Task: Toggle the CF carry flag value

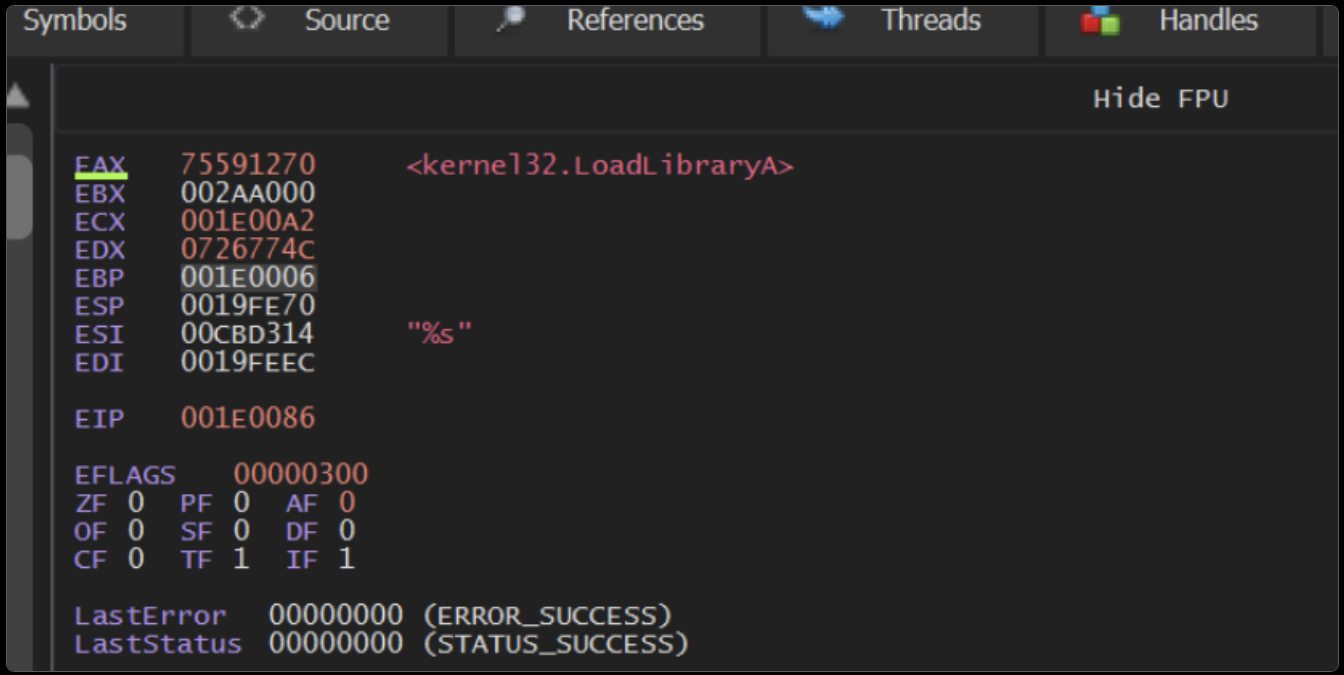Action: tap(135, 559)
